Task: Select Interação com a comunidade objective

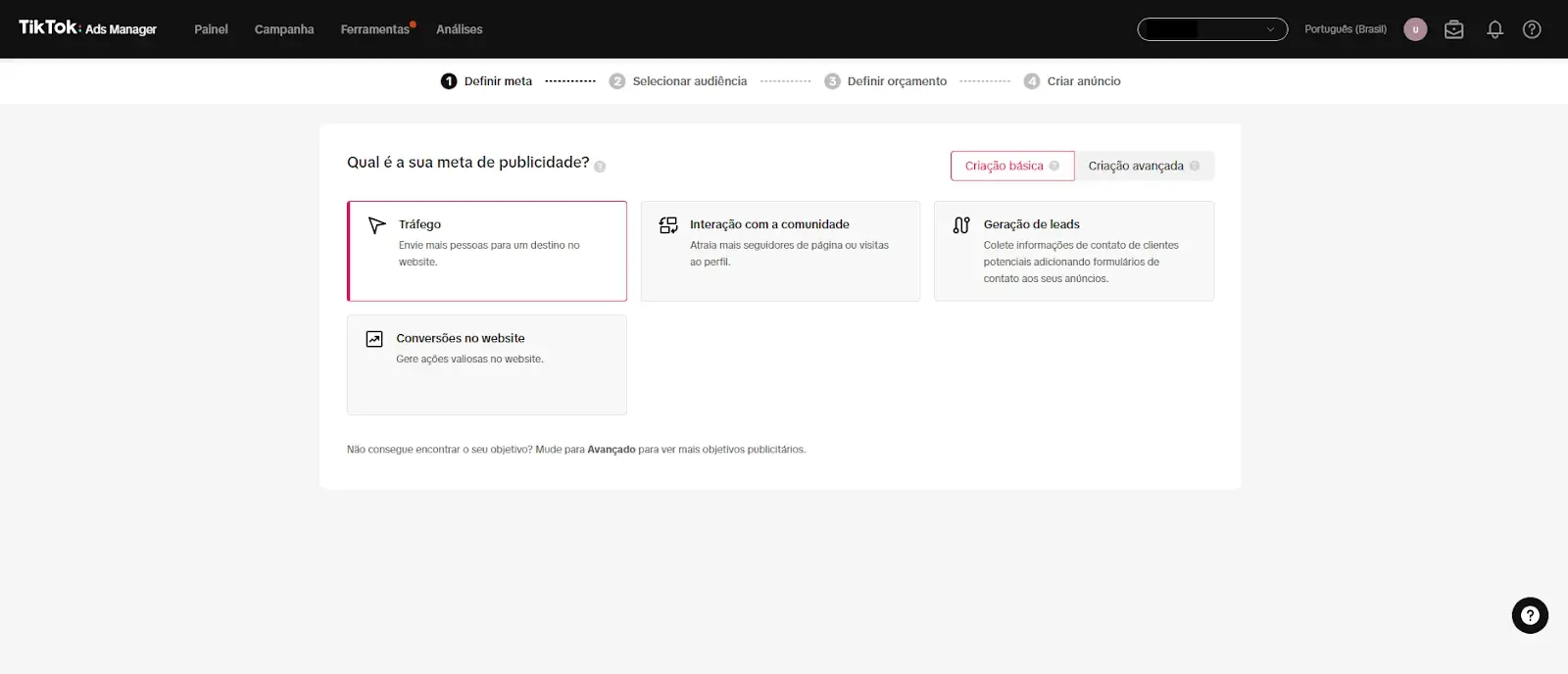Action: click(780, 251)
